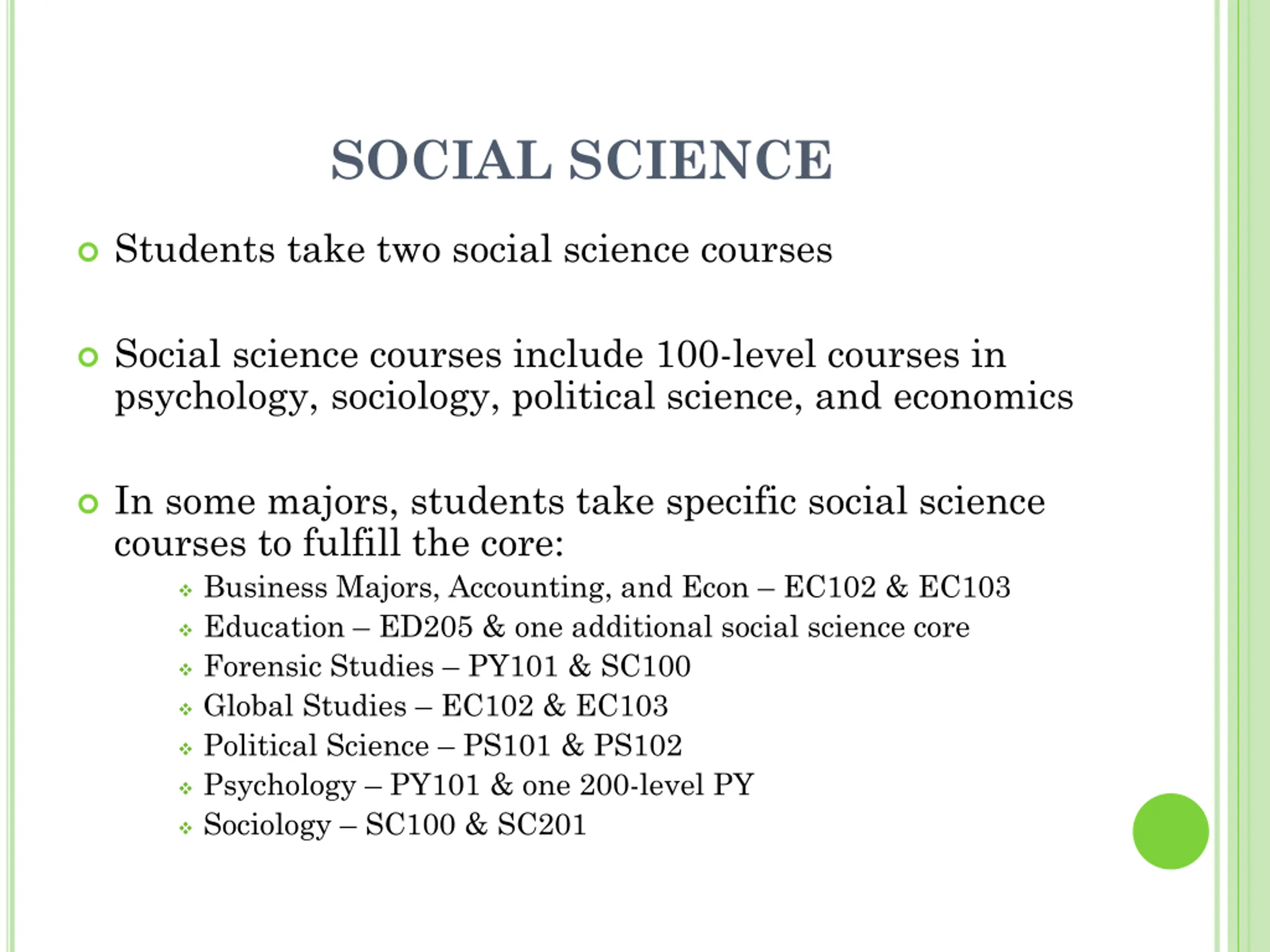Click the diamond bullet next to Psychology

(186, 788)
